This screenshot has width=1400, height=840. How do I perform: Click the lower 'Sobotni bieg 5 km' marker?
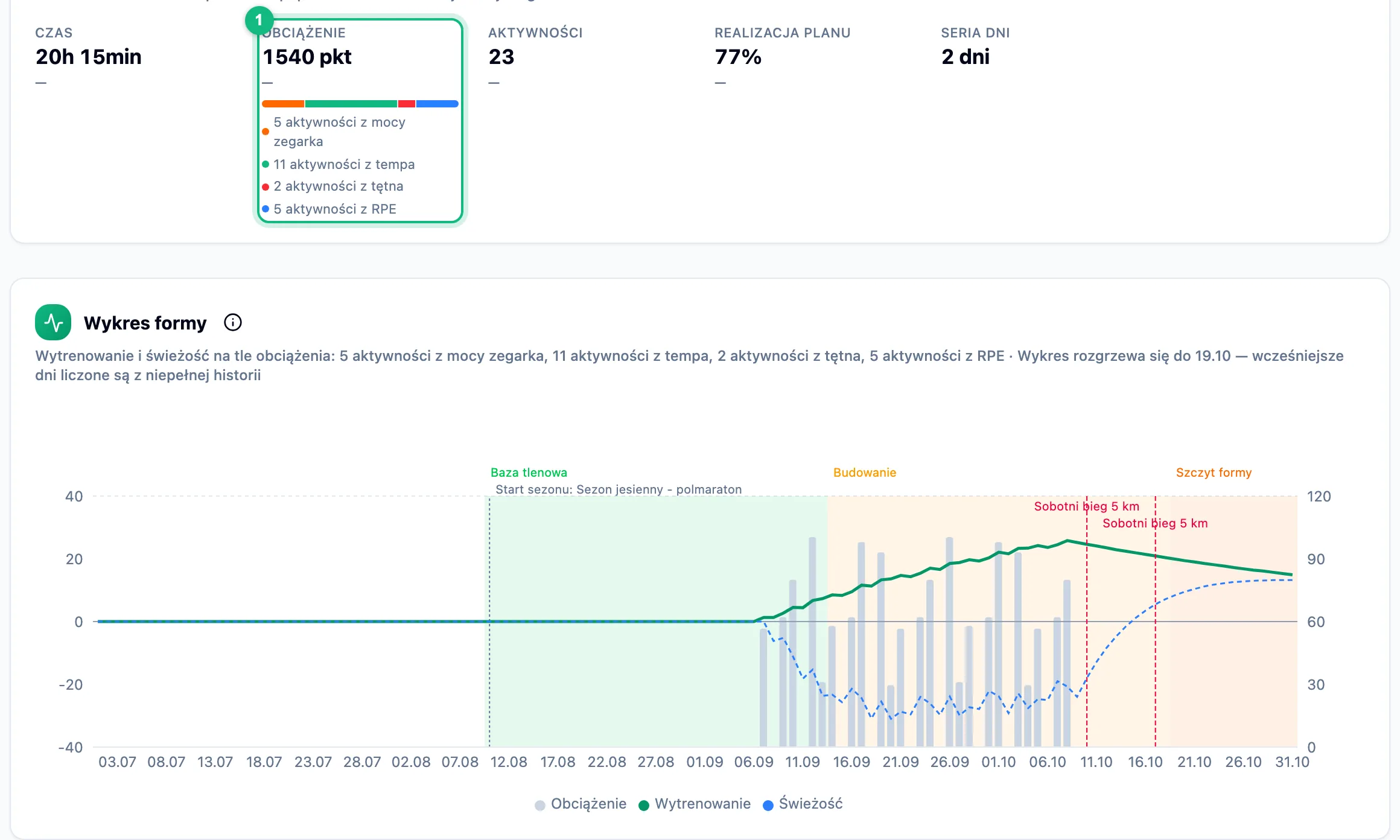tap(1155, 523)
